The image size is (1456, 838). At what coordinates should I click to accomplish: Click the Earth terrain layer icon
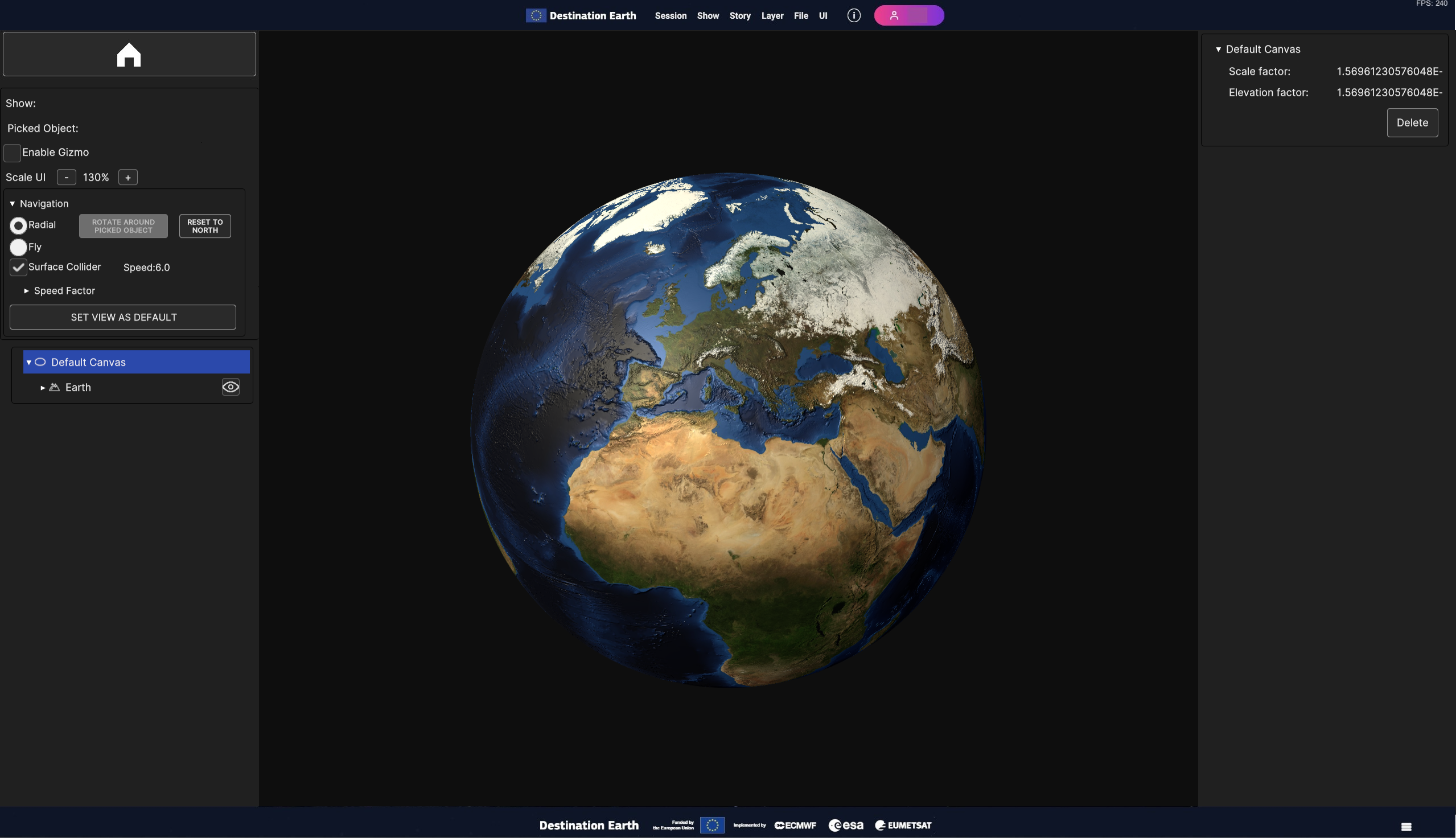55,387
